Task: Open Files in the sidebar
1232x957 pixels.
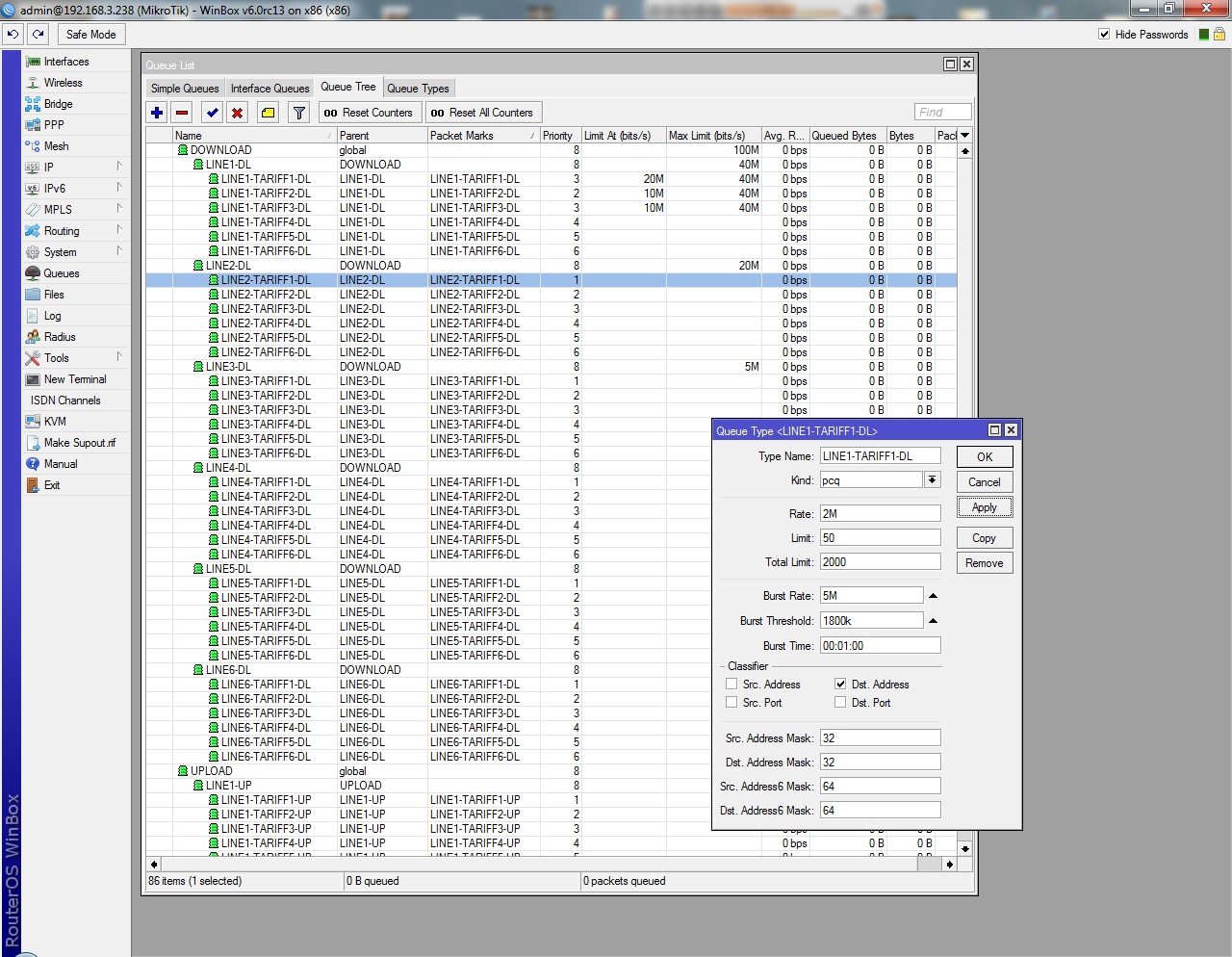Action: click(x=75, y=295)
